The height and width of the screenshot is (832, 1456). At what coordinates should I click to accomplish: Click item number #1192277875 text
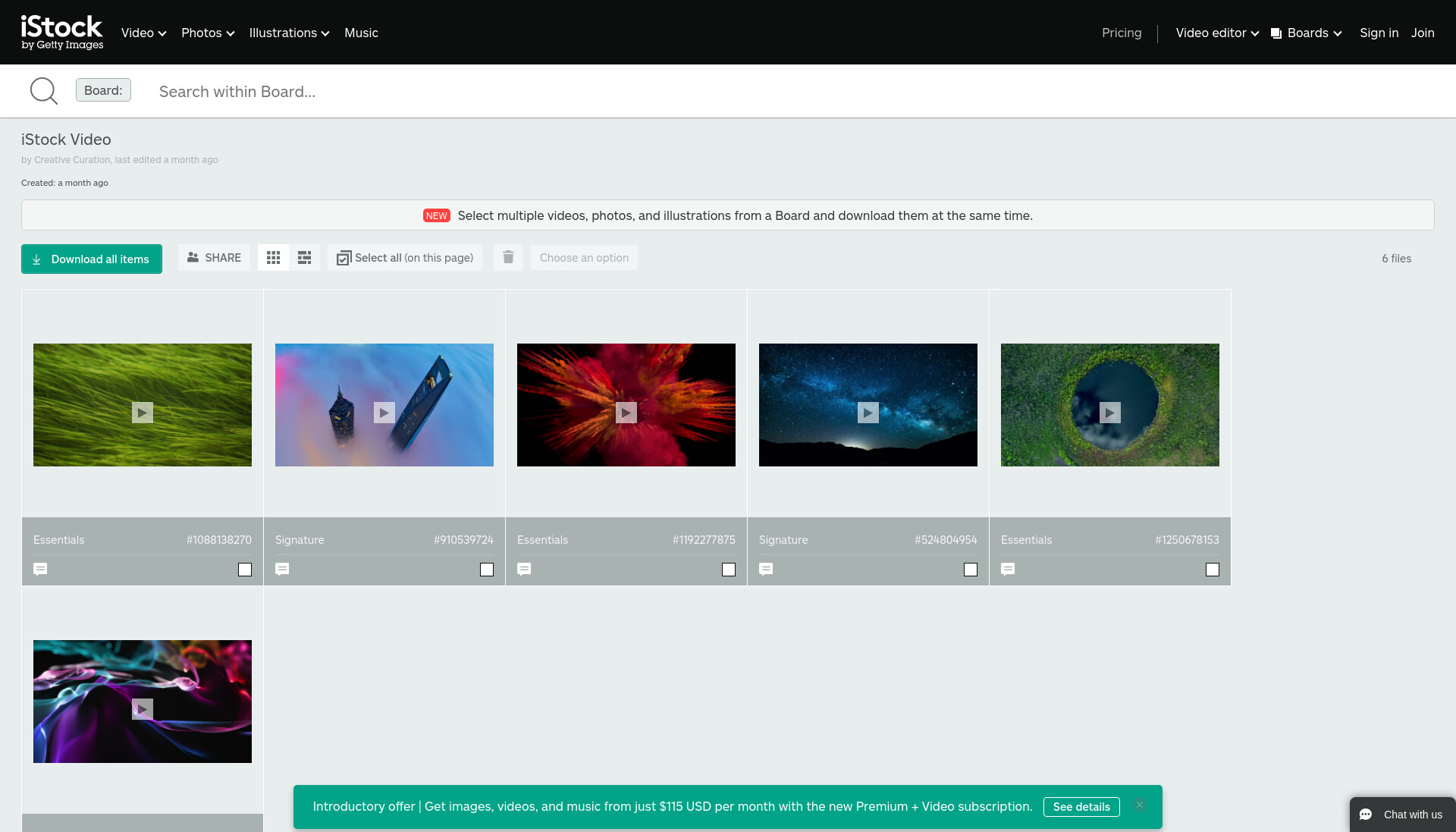(x=704, y=540)
